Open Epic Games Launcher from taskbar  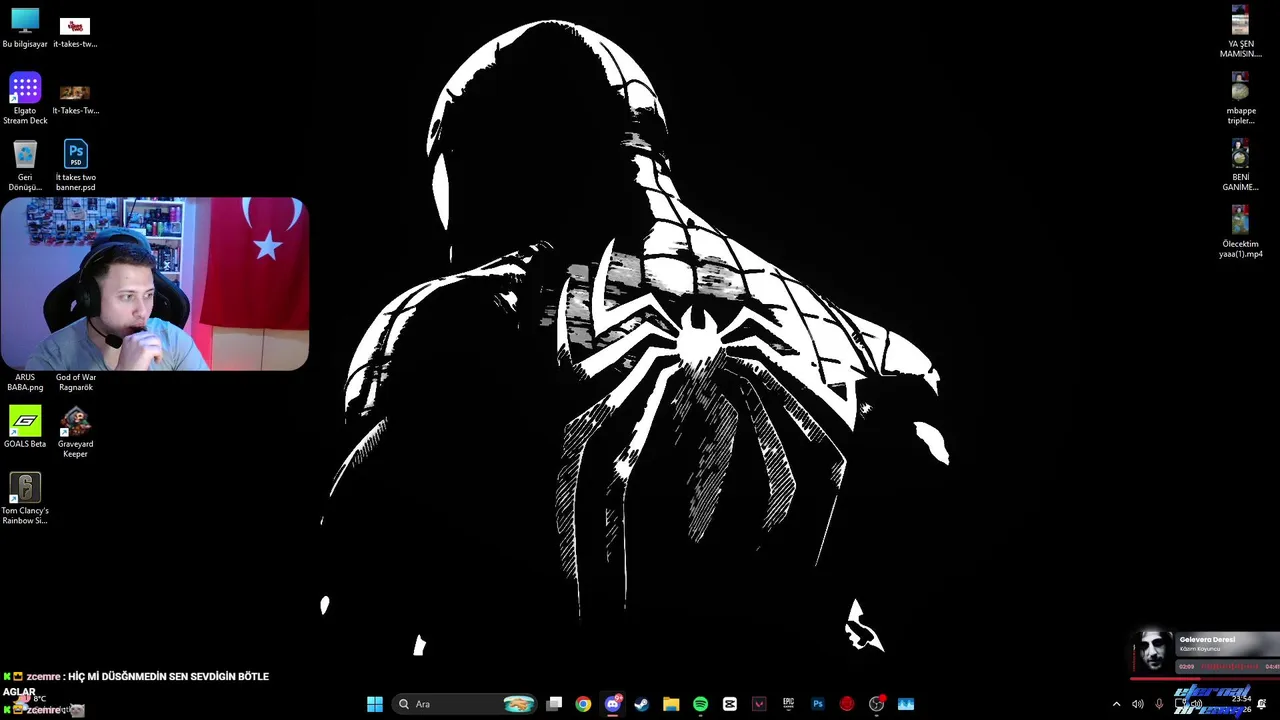[x=788, y=704]
